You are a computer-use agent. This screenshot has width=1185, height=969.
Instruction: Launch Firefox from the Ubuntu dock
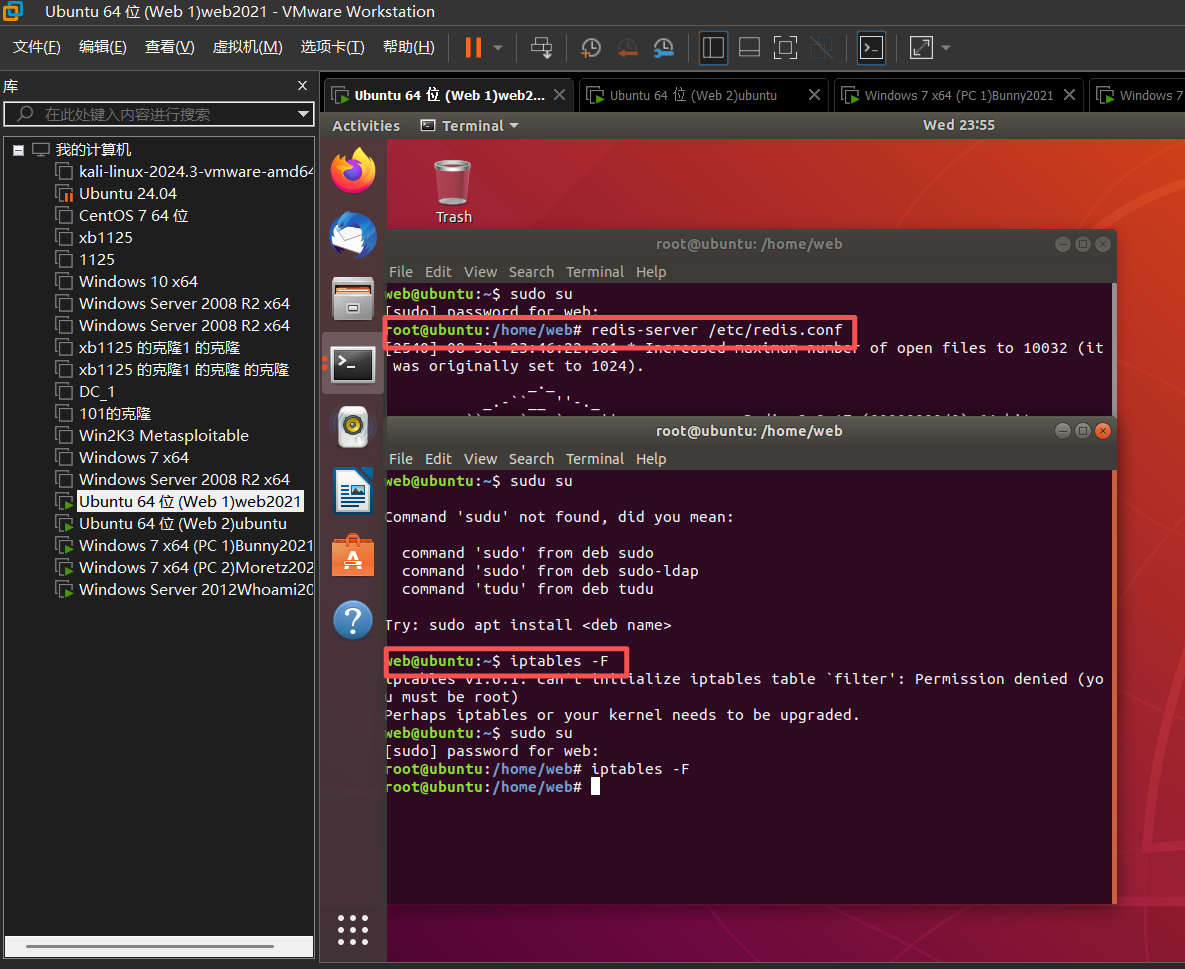pyautogui.click(x=353, y=171)
